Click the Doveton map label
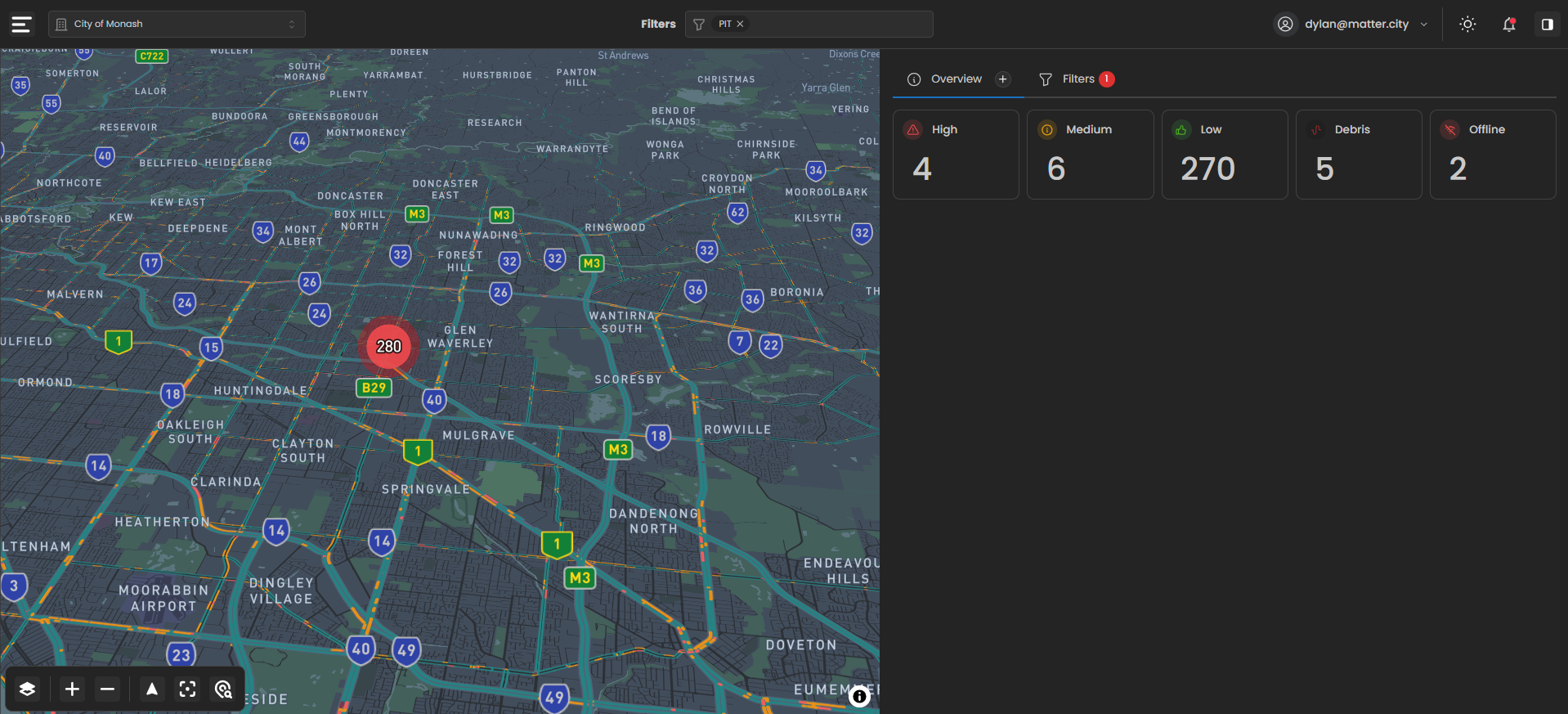Screen dimensions: 1568x714 pos(801,645)
